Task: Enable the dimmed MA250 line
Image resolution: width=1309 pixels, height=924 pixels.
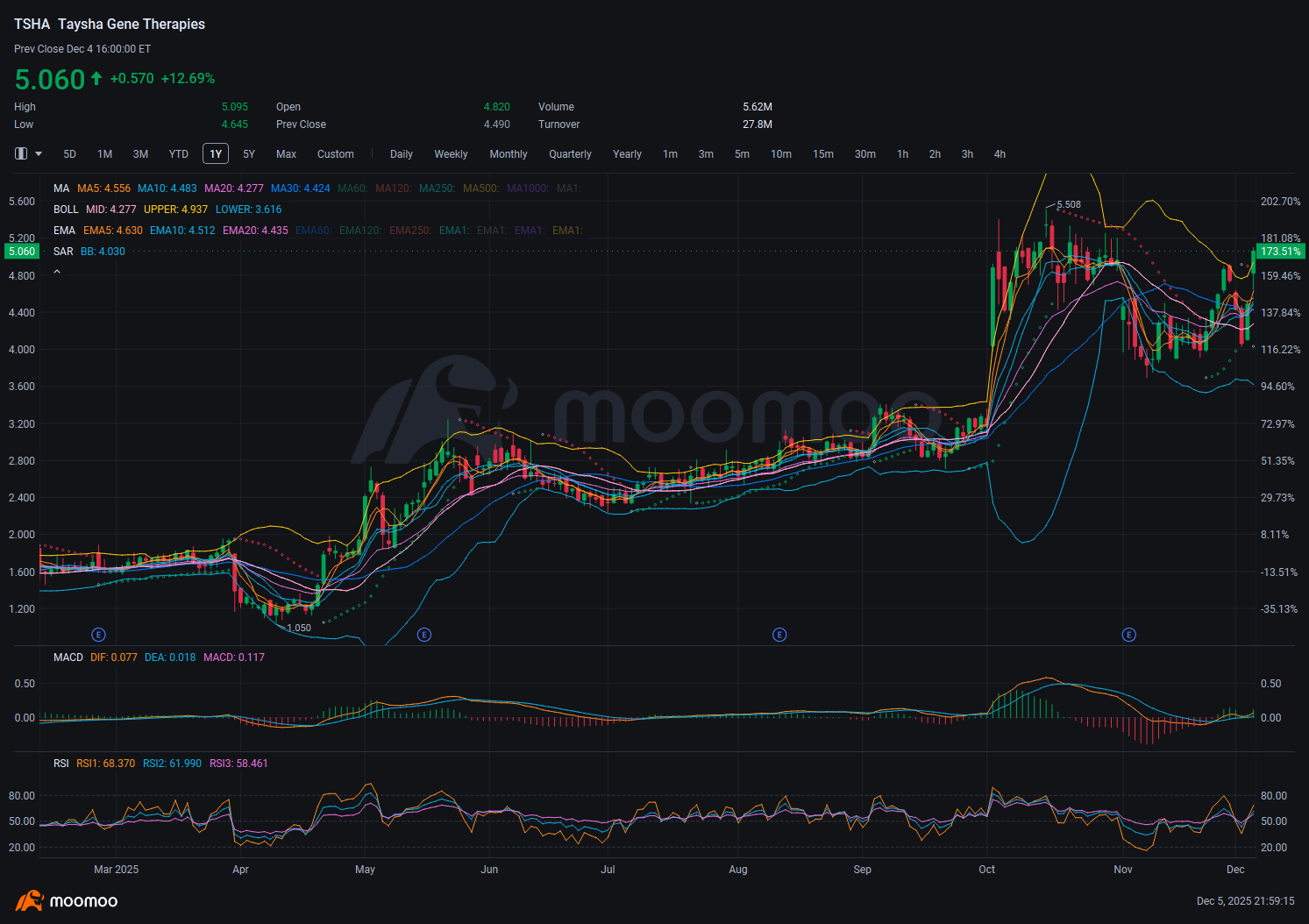Action: (x=438, y=188)
